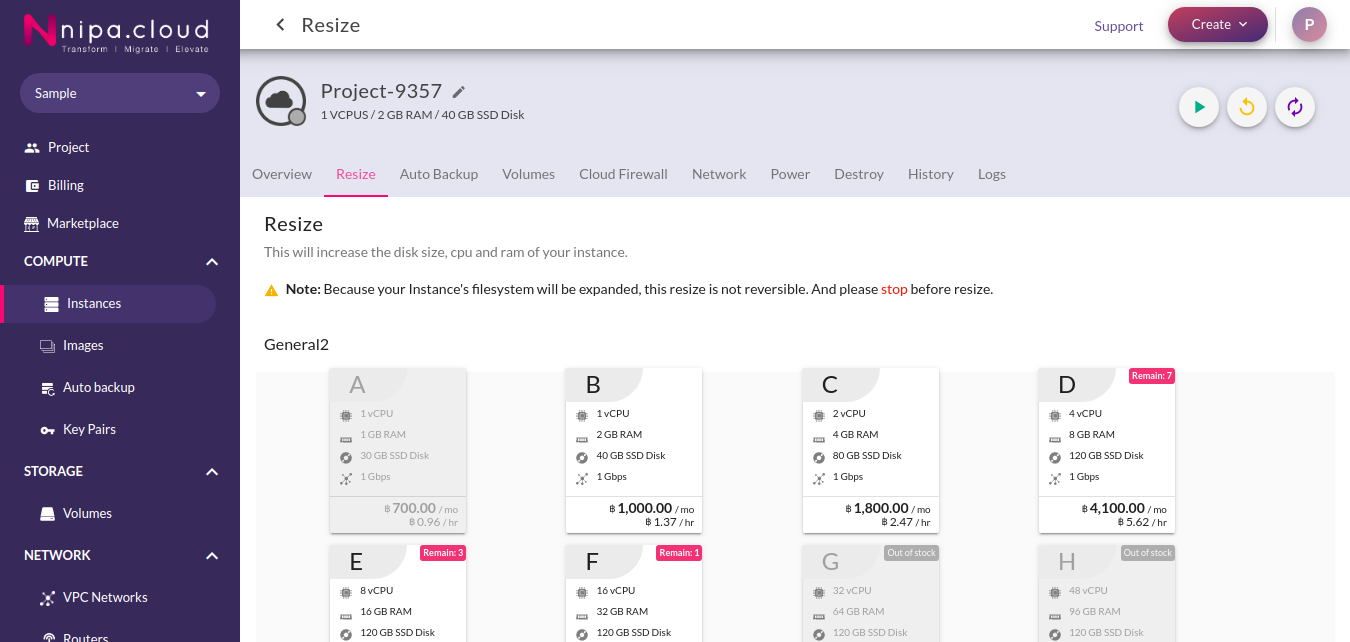Click the yellow reboot instance icon
The height and width of the screenshot is (642, 1350).
click(1247, 107)
